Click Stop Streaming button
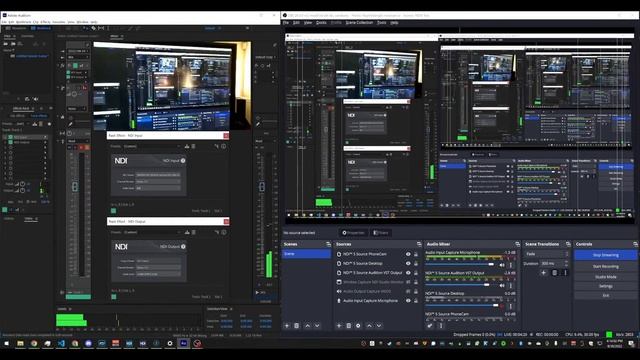The image size is (640, 360). [606, 255]
